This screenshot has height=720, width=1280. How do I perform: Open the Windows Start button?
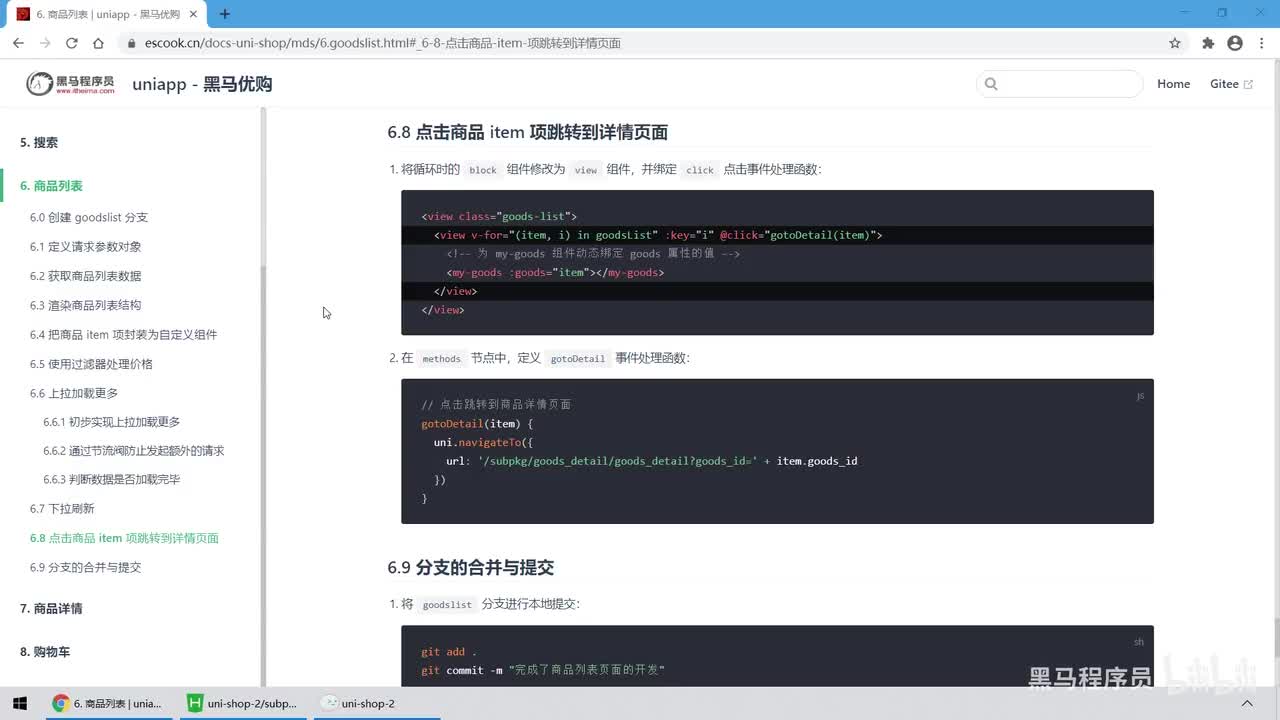coord(19,703)
